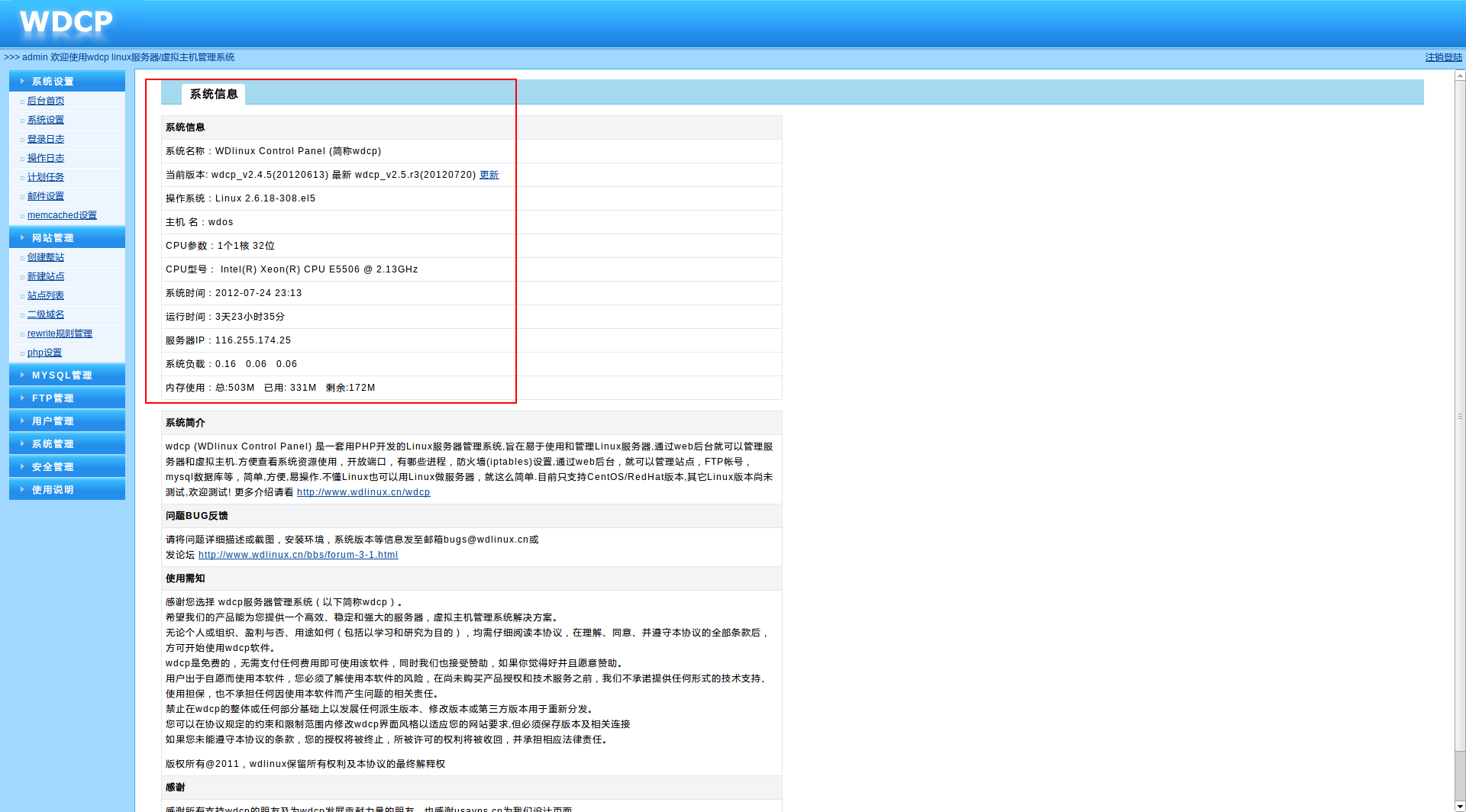Image resolution: width=1466 pixels, height=812 pixels.
Task: Click the bullet icon next to php设置
Action: pos(22,353)
